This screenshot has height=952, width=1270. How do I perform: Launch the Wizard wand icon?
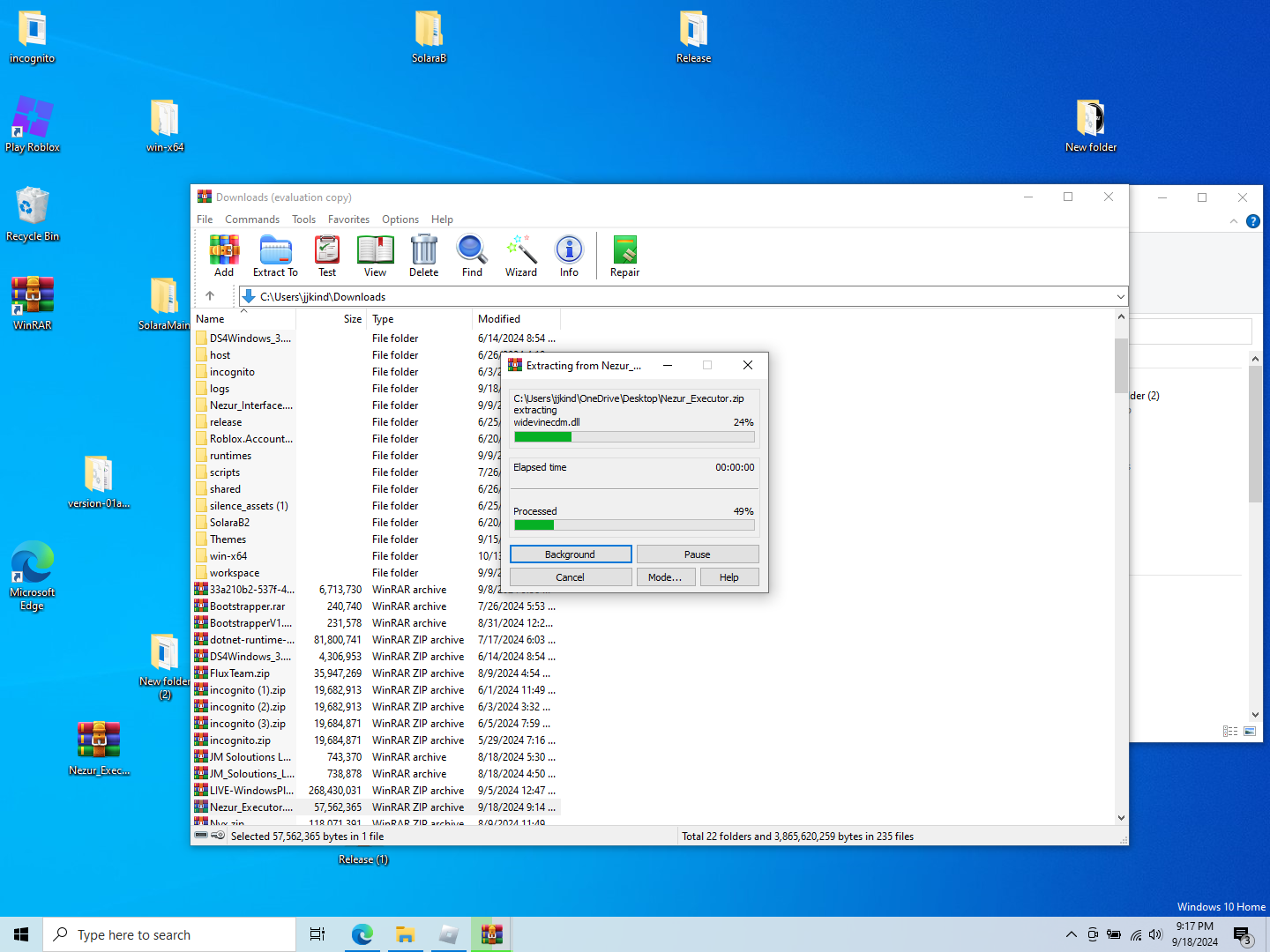(521, 251)
